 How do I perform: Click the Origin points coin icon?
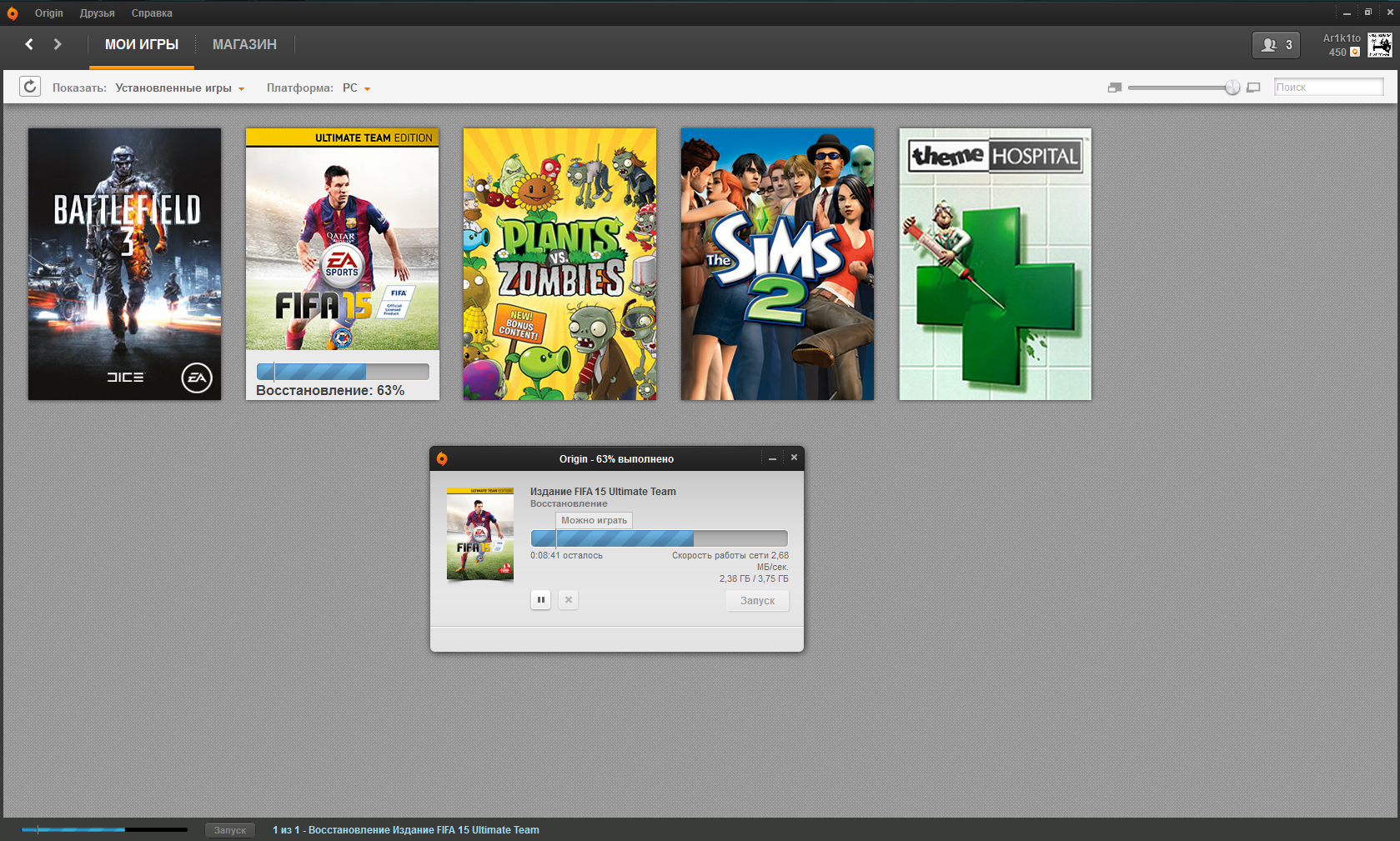coord(1355,52)
